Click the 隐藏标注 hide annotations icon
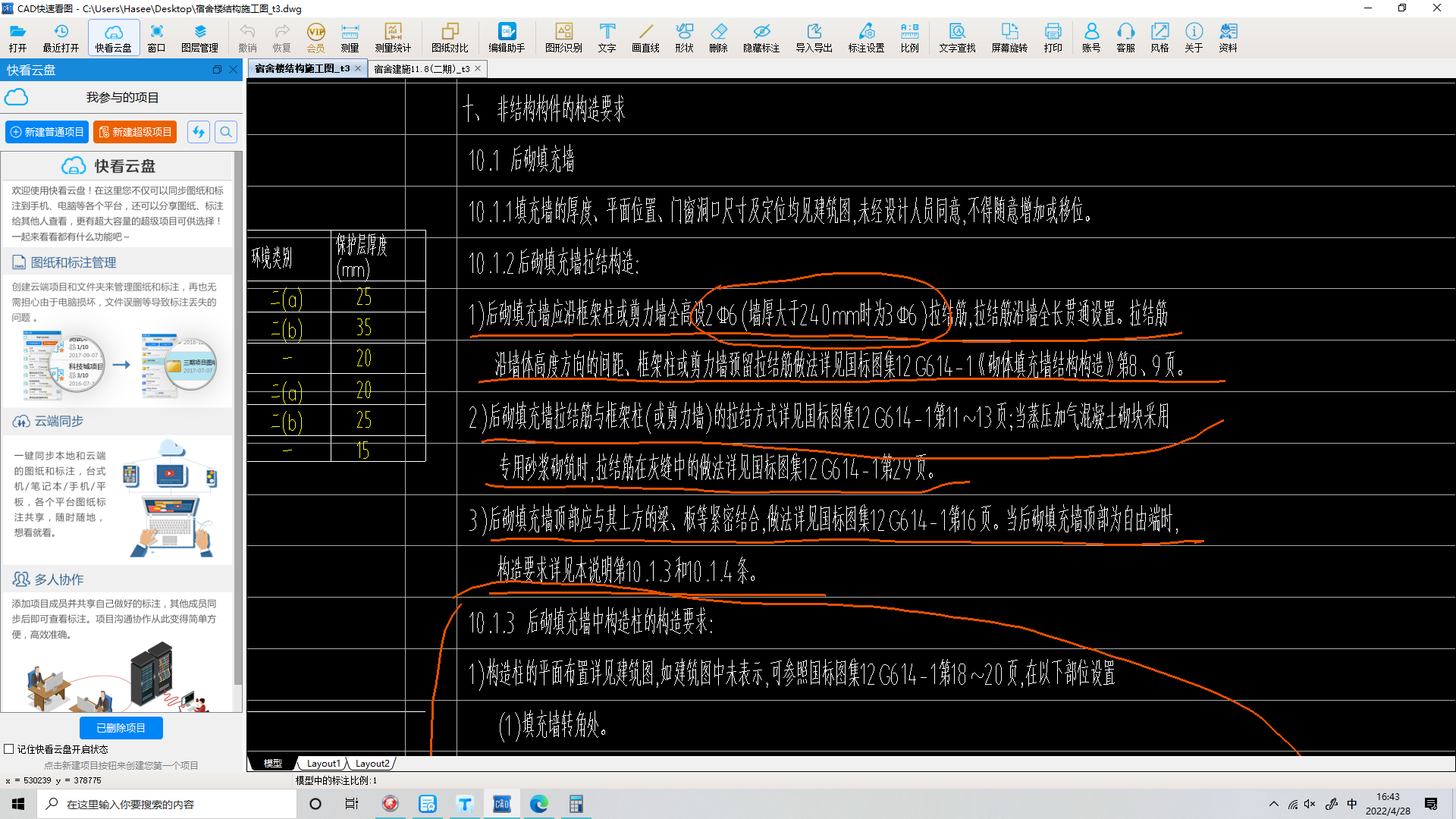Viewport: 1456px width, 819px height. point(761,37)
